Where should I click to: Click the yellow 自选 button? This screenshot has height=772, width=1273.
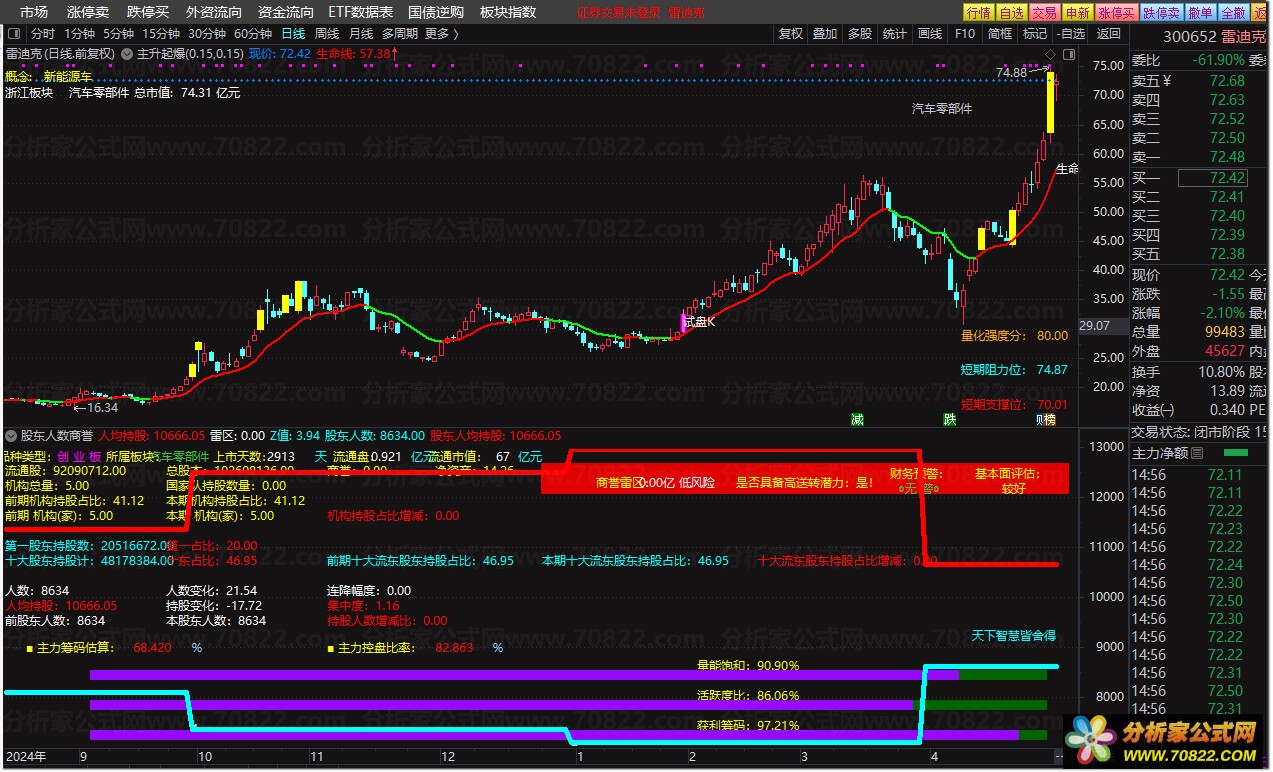1012,12
